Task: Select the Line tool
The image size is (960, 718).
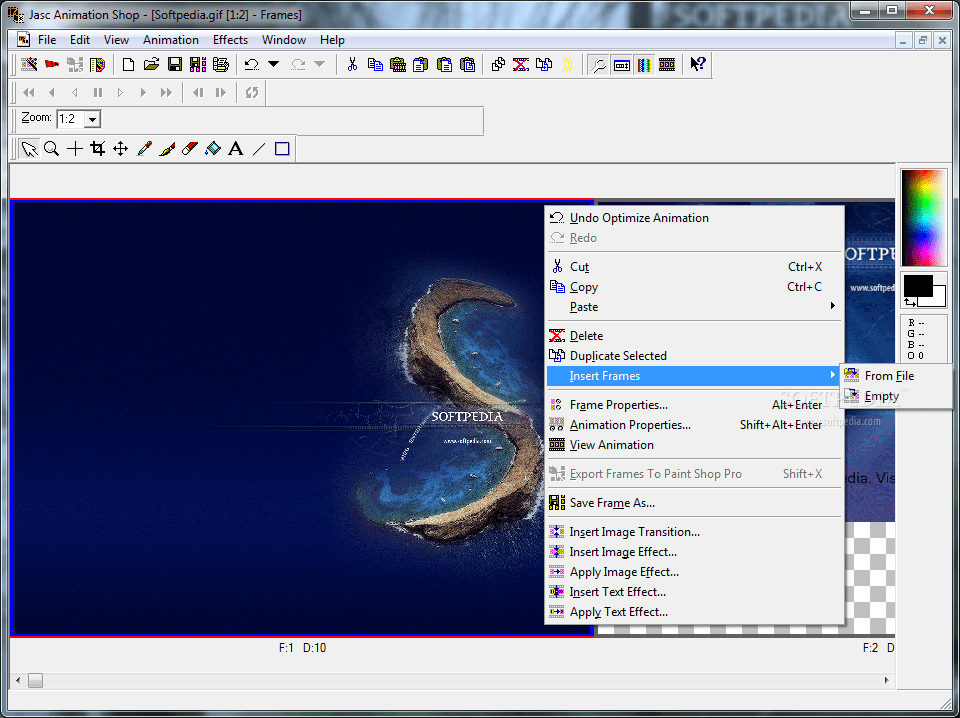Action: 258,148
